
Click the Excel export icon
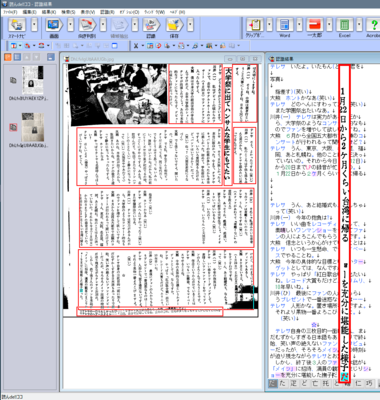[344, 25]
